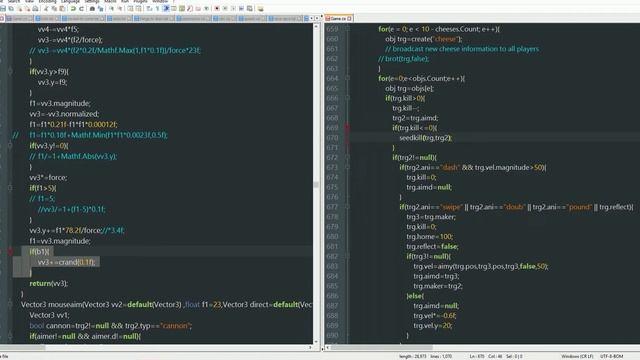The height and width of the screenshot is (360, 640).
Task: Click the "Ln : 670" status entry
Action: (477, 356)
